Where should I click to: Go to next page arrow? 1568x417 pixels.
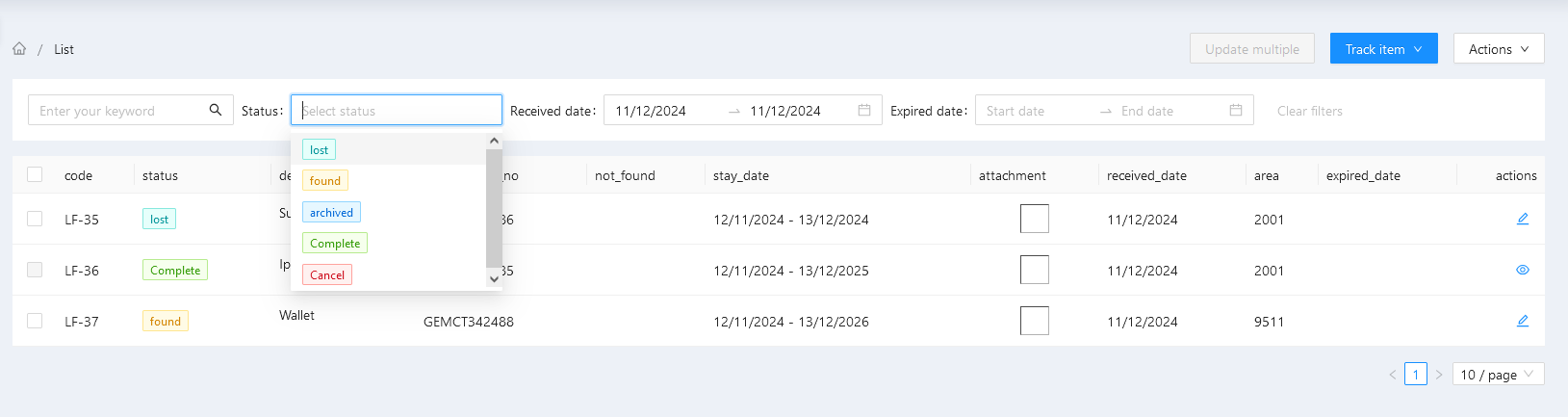[1439, 375]
